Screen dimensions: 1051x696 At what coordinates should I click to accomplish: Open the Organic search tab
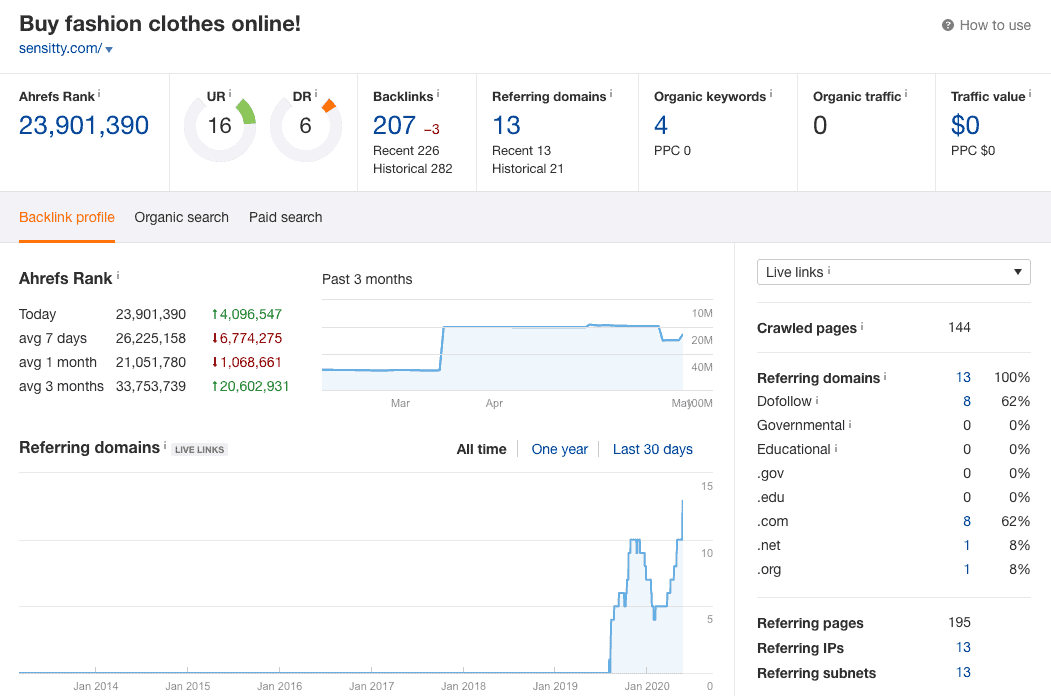(x=181, y=217)
